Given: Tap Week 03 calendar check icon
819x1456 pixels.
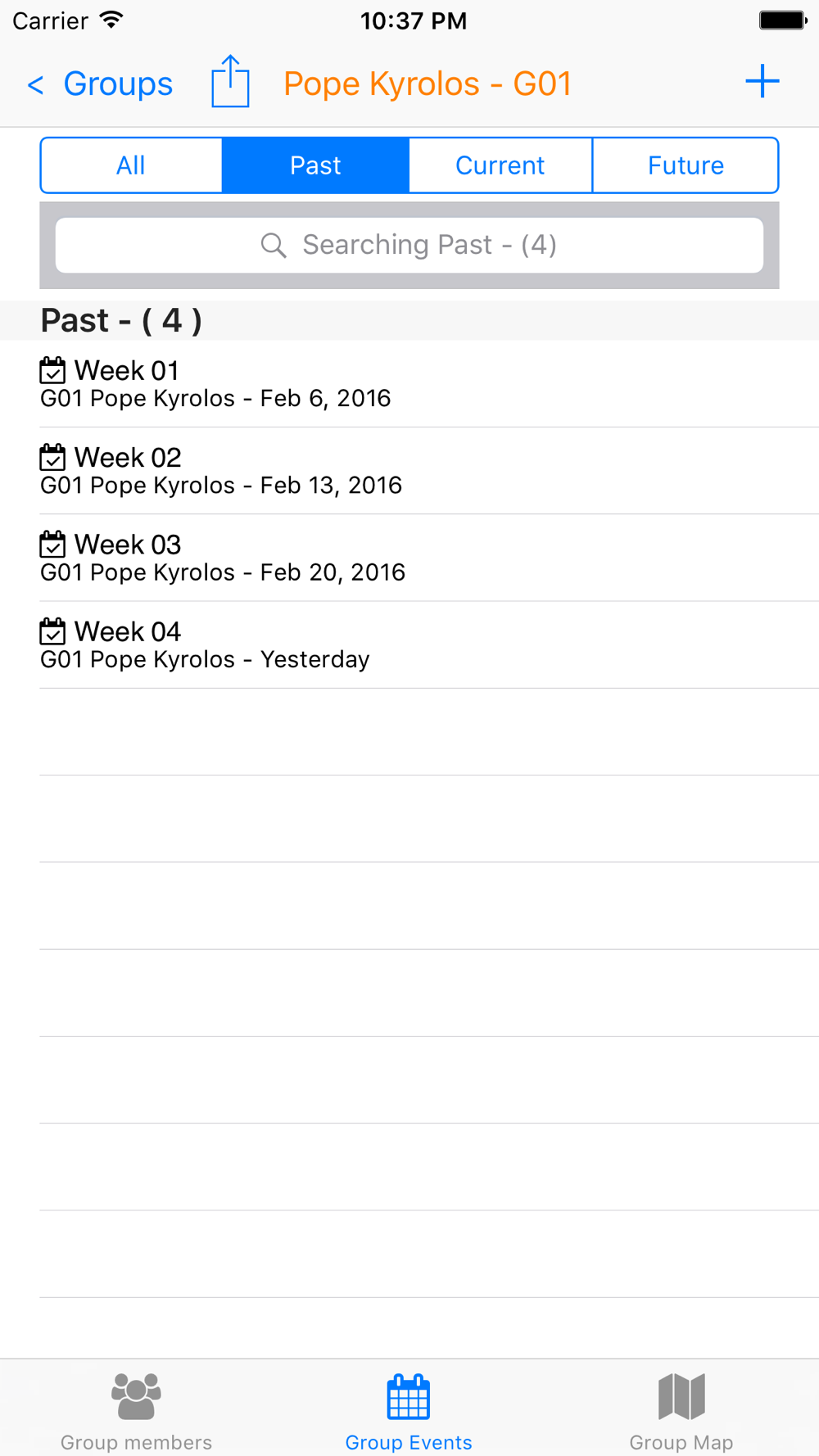Looking at the screenshot, I should click(52, 544).
